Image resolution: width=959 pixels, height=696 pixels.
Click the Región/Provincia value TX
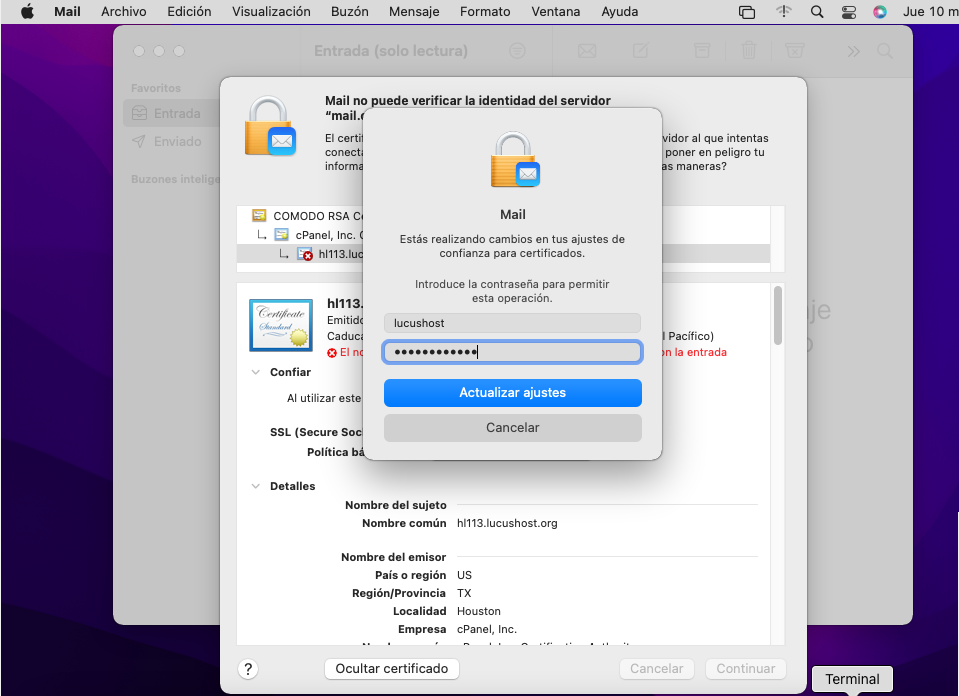(x=464, y=593)
